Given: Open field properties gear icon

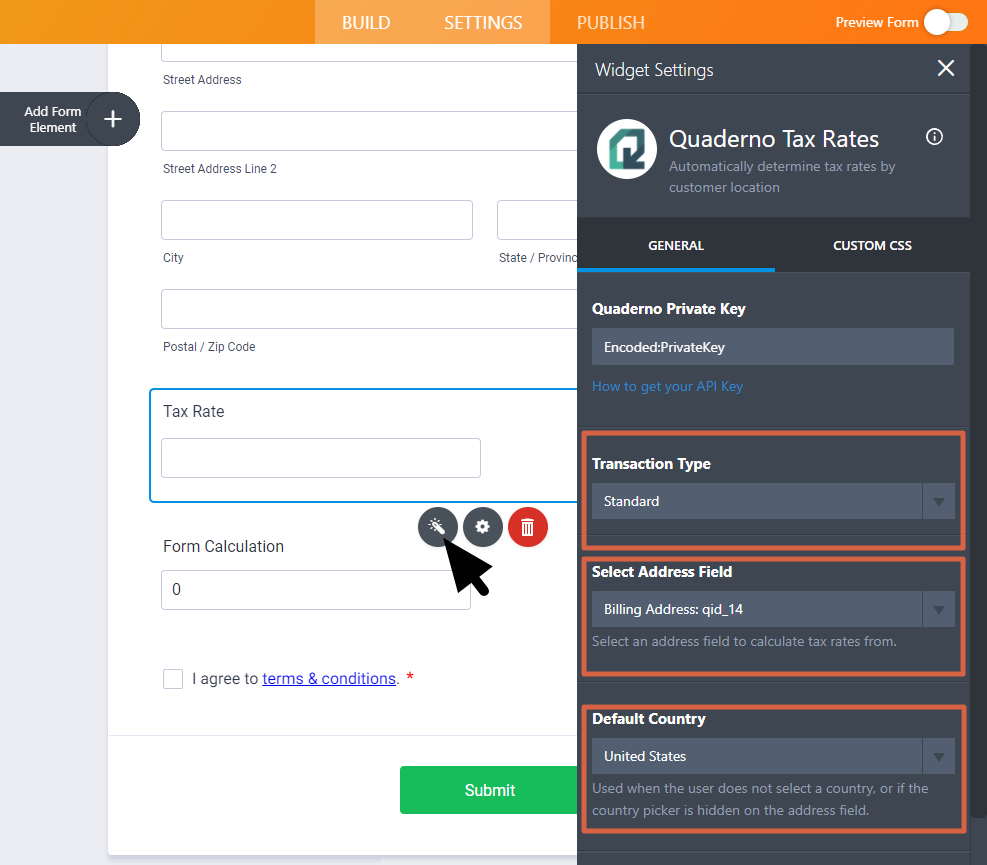Looking at the screenshot, I should [482, 526].
